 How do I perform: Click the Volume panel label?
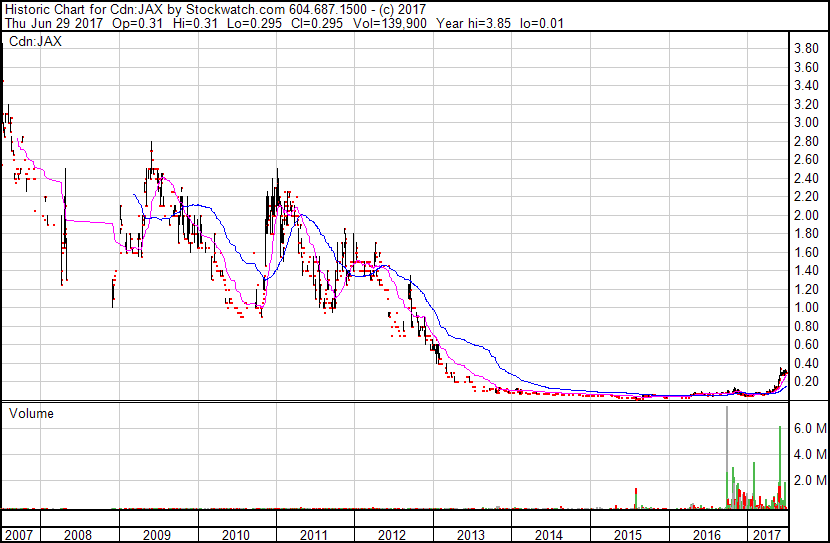pyautogui.click(x=31, y=413)
